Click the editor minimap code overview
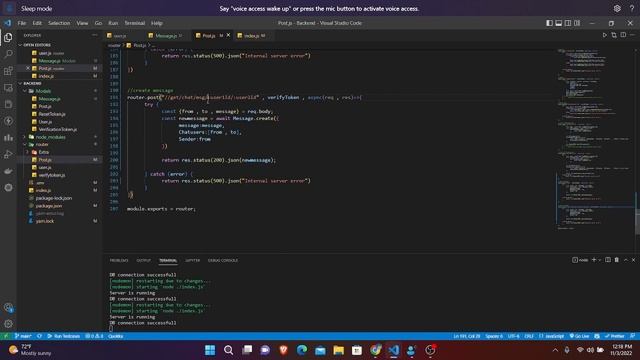This screenshot has width=640, height=360. [x=594, y=139]
